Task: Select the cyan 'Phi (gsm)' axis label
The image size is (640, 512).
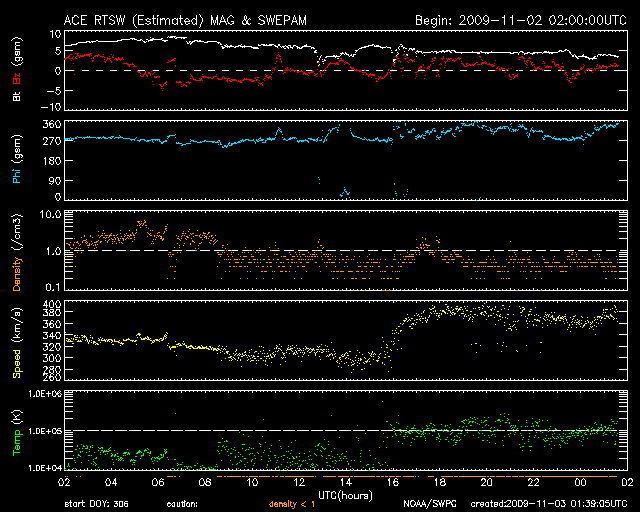Action: coord(17,159)
